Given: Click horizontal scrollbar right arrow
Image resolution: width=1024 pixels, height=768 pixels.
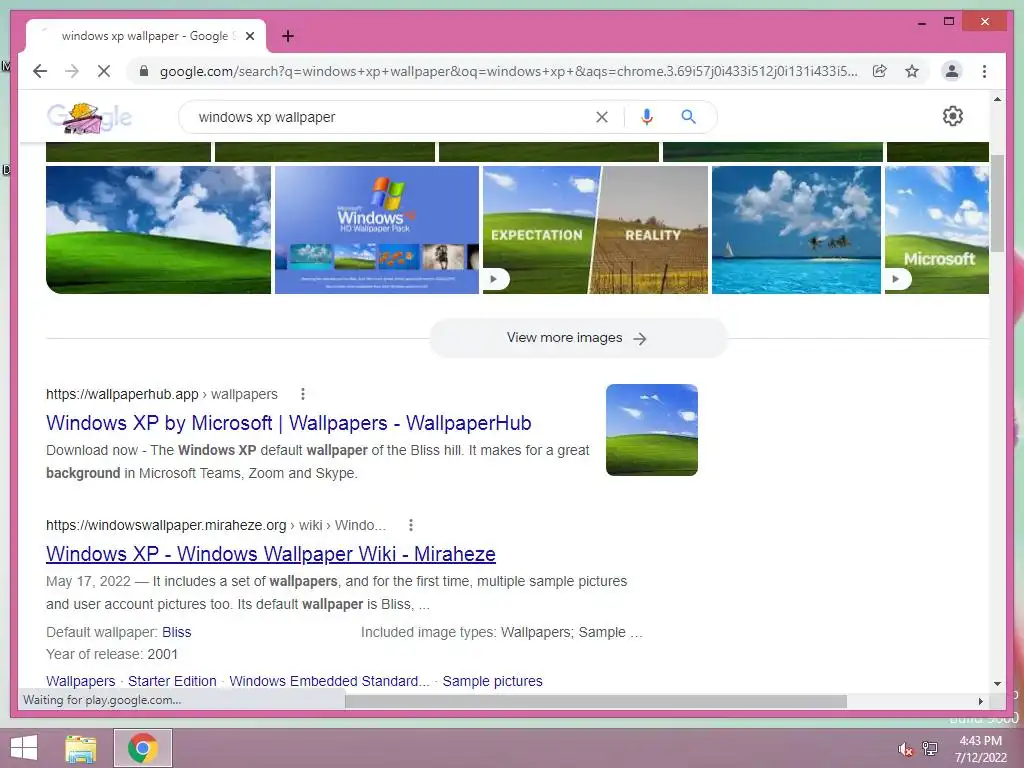Looking at the screenshot, I should pyautogui.click(x=980, y=701).
